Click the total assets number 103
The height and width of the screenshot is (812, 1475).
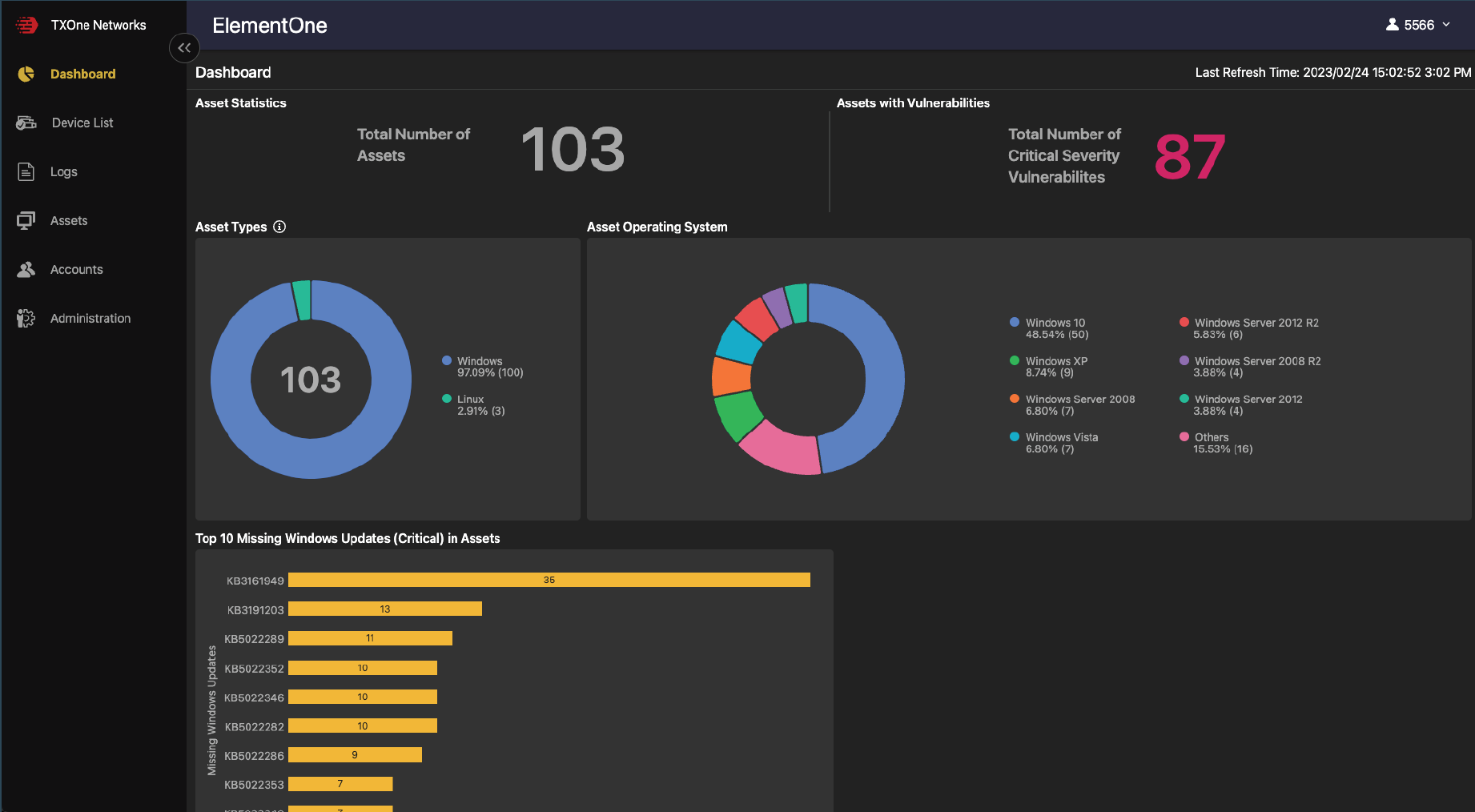pos(573,150)
